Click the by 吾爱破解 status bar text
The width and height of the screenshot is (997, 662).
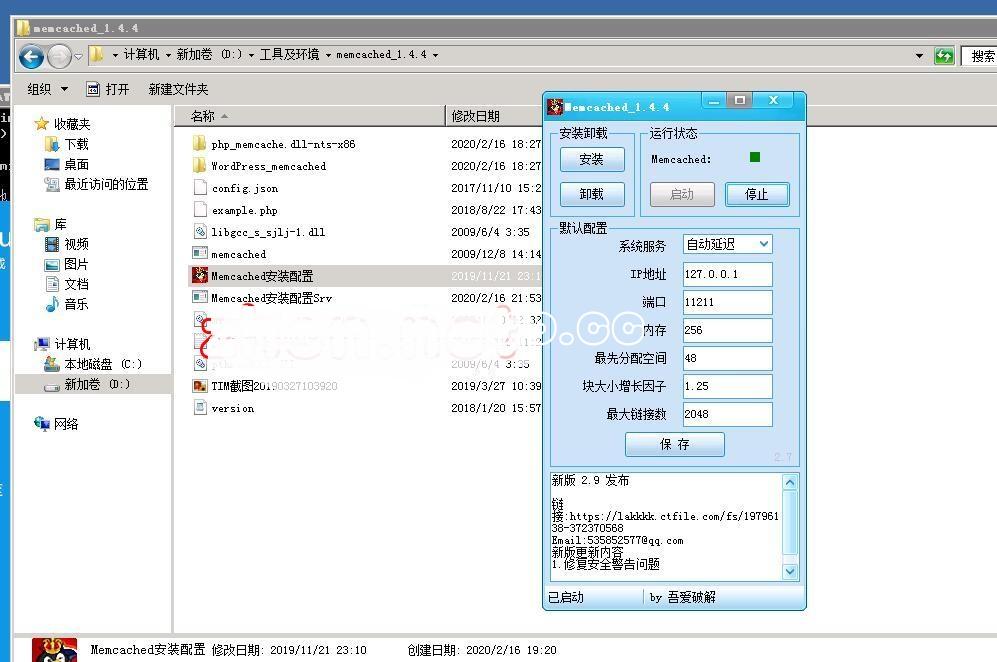tap(682, 597)
